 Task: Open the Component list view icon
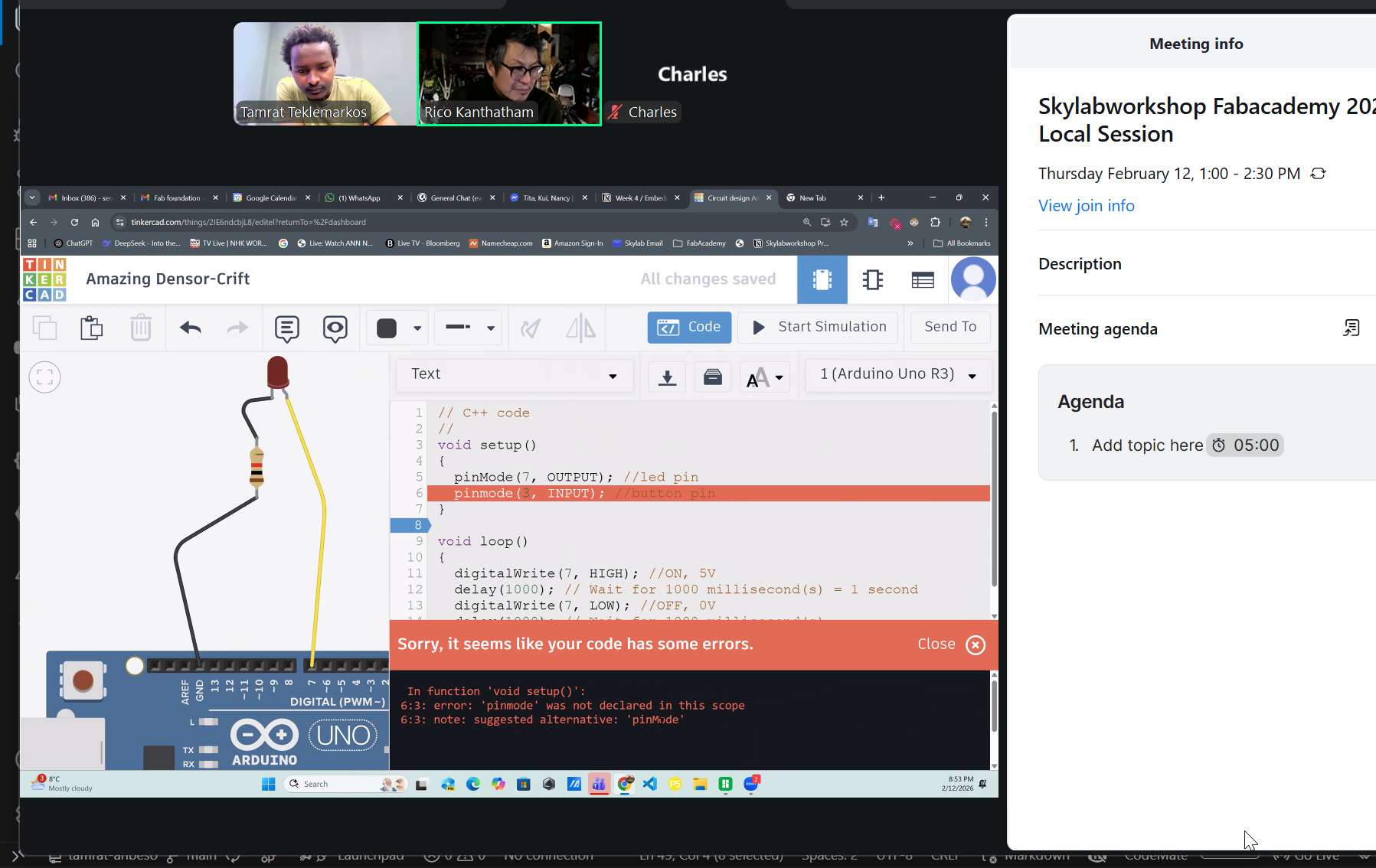coord(923,279)
